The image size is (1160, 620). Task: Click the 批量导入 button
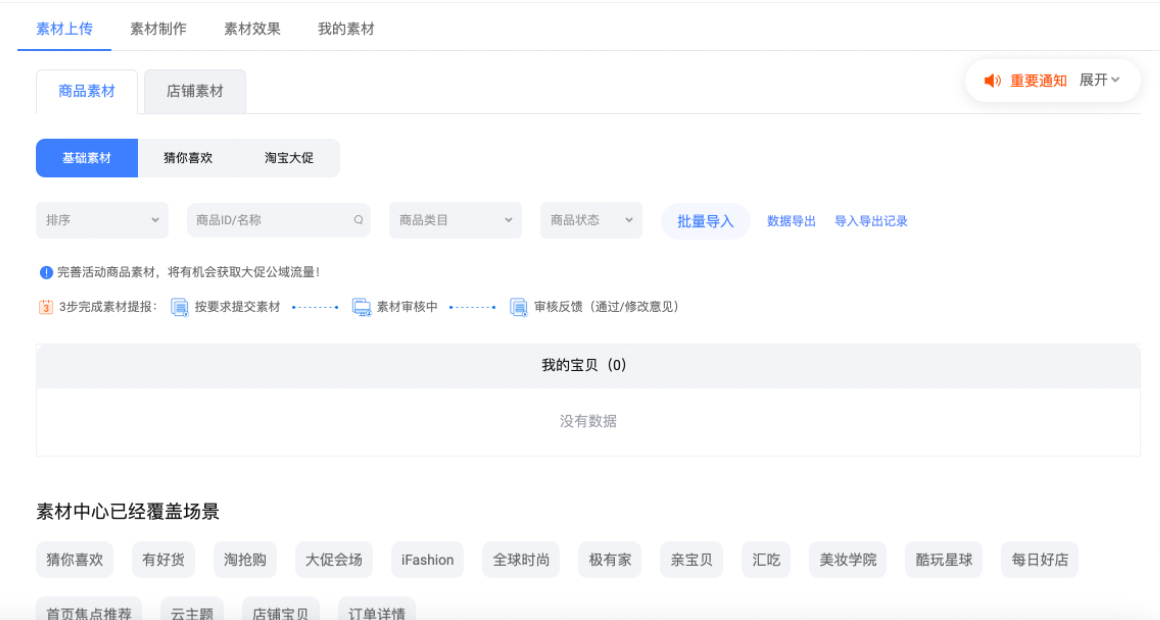[705, 220]
